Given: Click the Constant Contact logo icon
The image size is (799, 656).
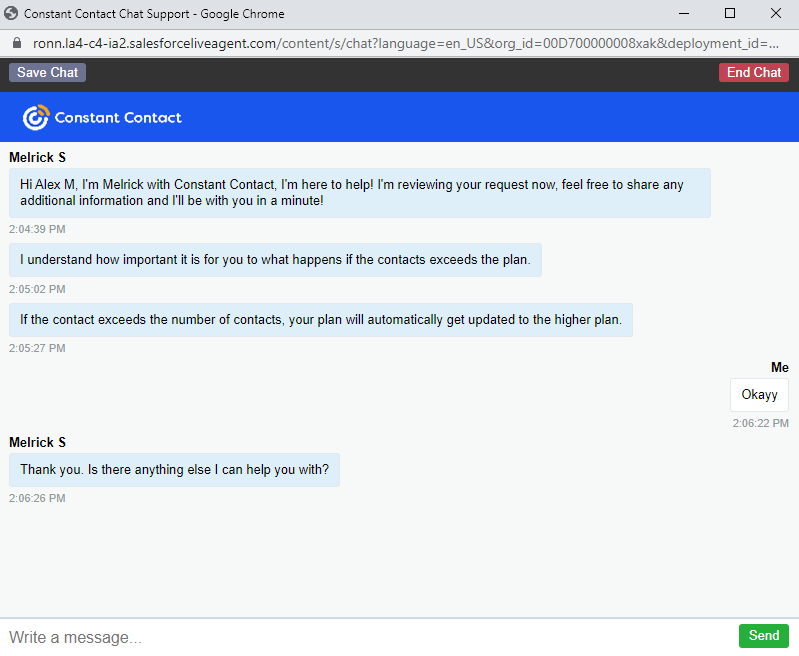Looking at the screenshot, I should 36,118.
